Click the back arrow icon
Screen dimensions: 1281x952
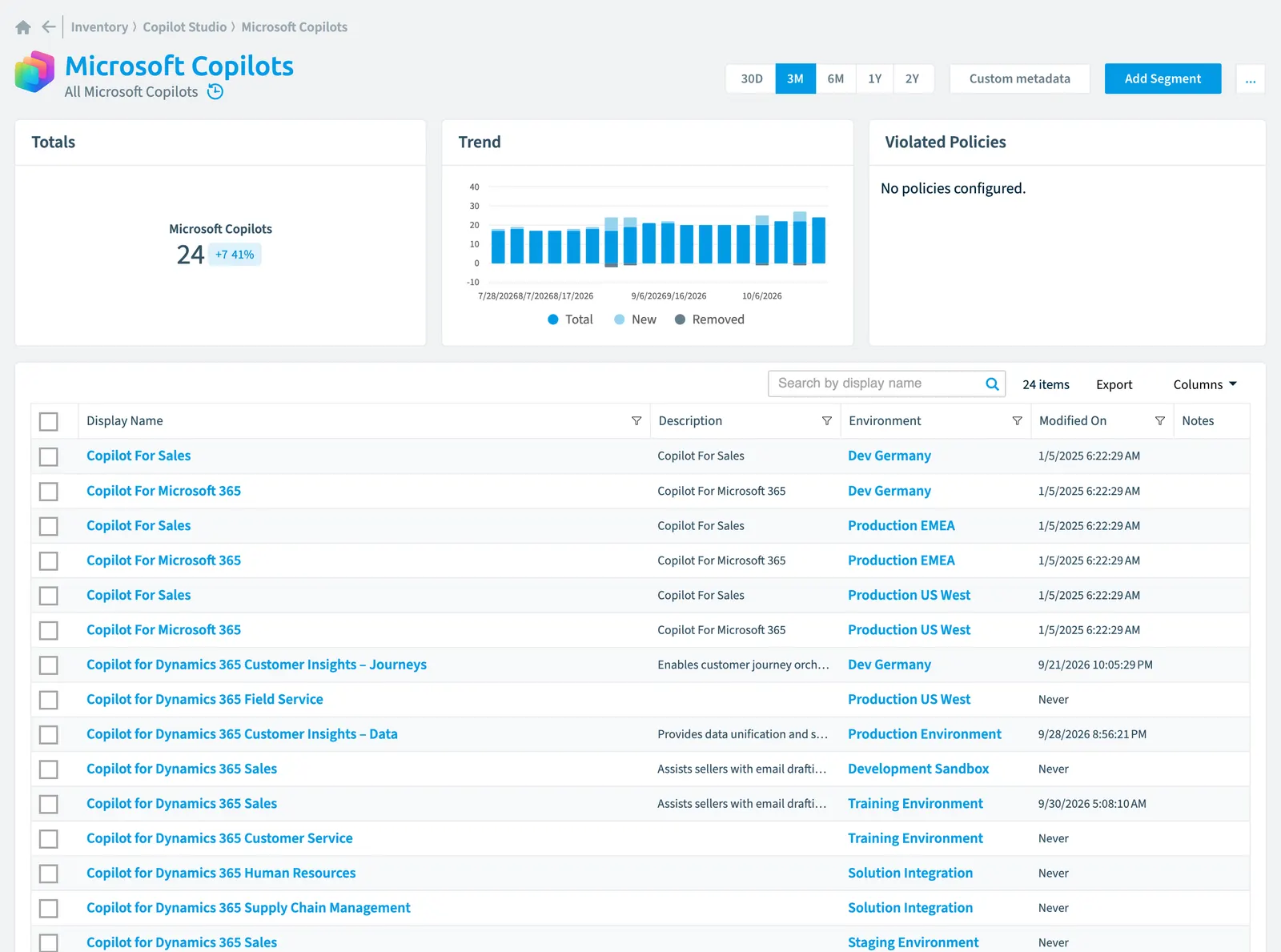tap(49, 27)
